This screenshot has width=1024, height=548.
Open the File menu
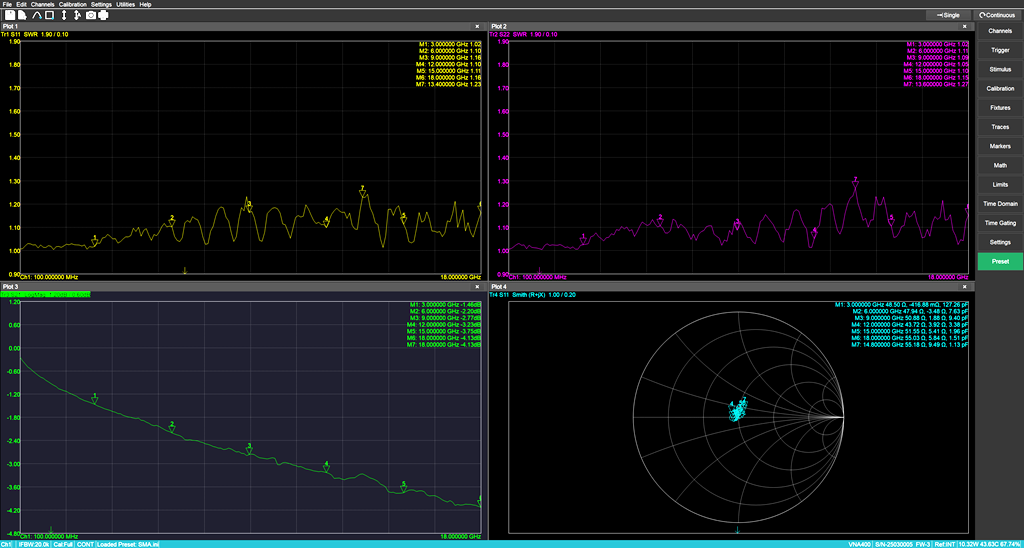(7, 4)
